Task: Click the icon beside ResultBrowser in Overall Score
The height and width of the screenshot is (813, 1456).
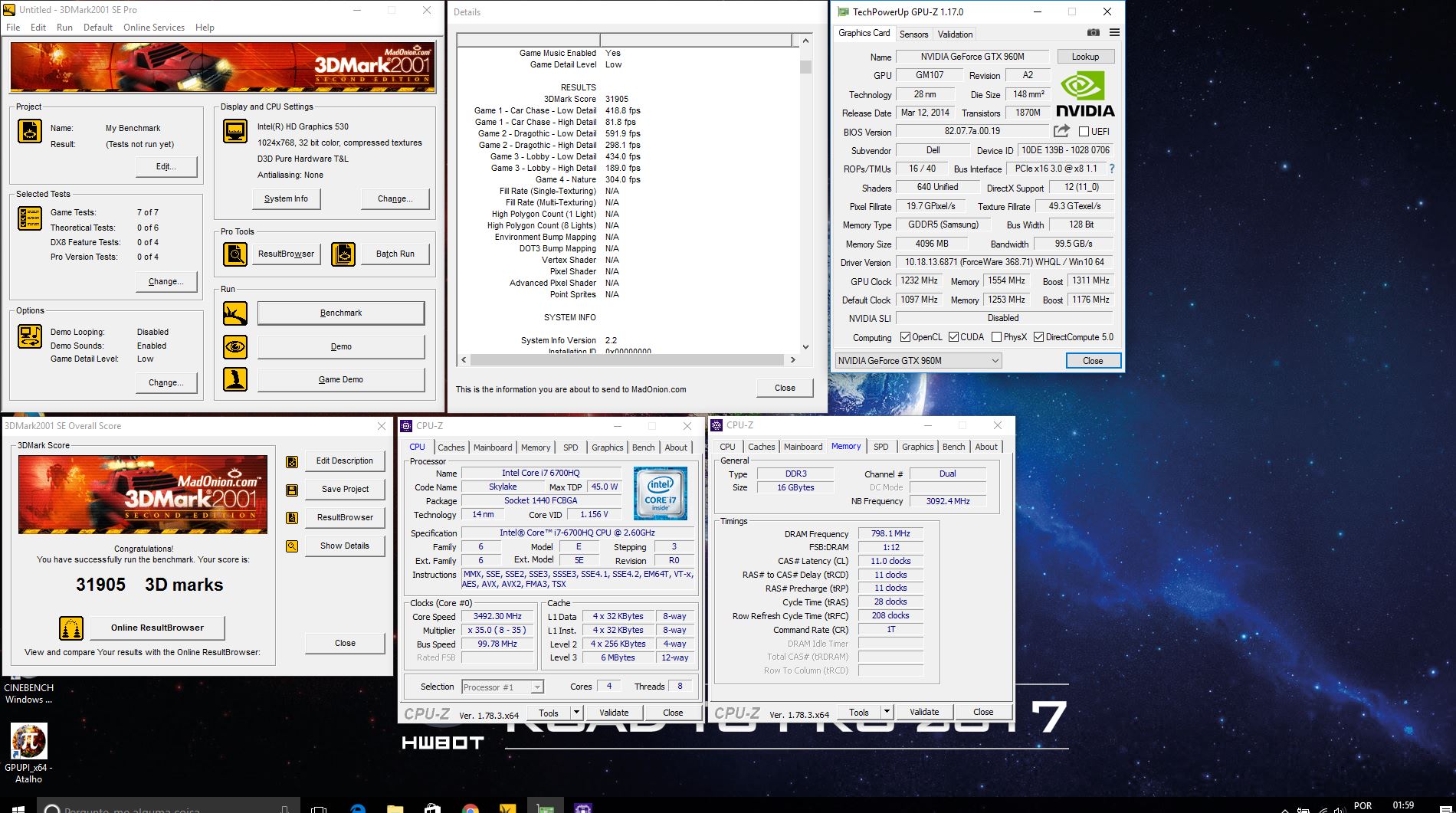Action: coord(292,518)
